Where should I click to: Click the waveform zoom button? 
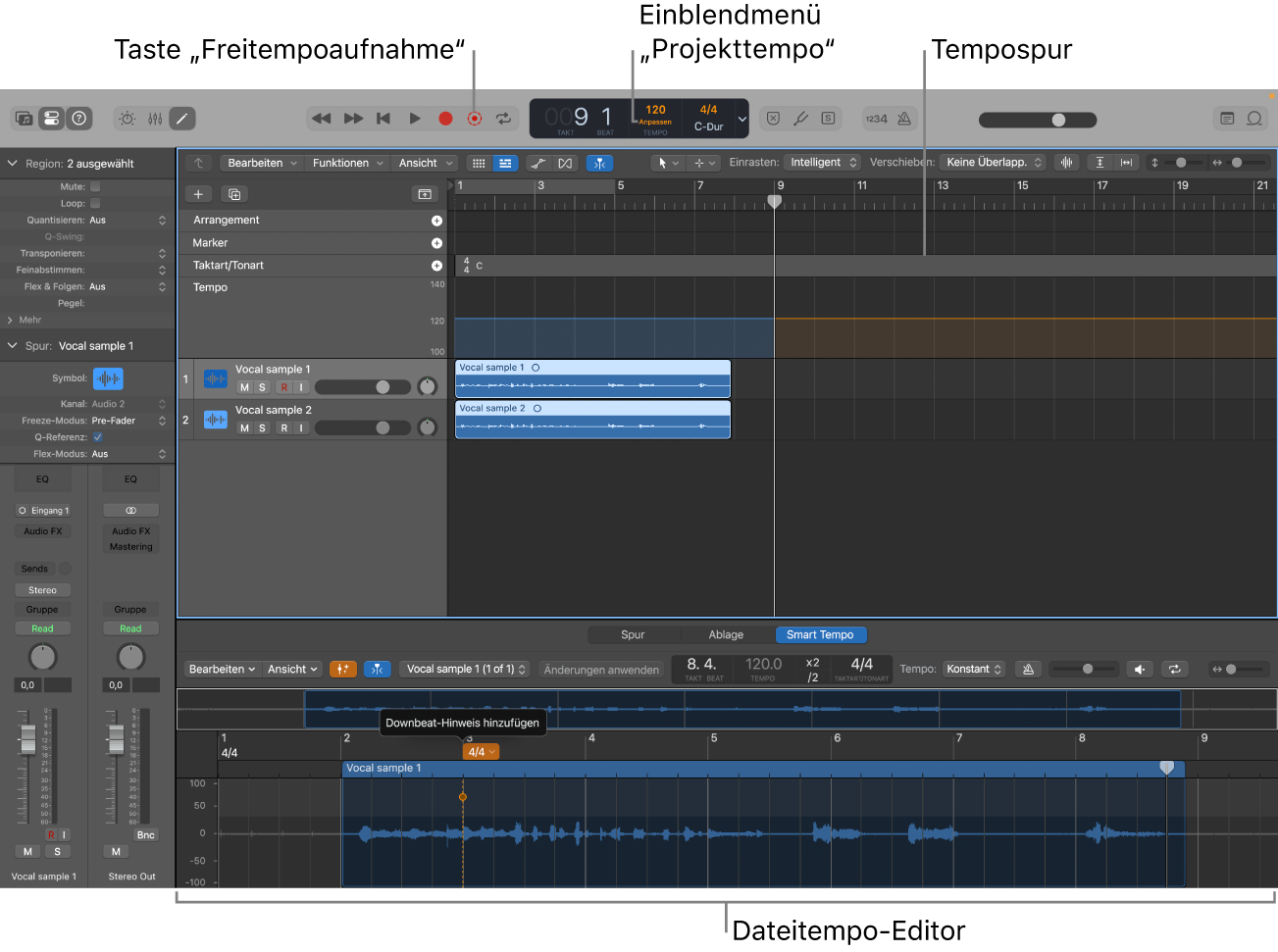pos(1066,163)
